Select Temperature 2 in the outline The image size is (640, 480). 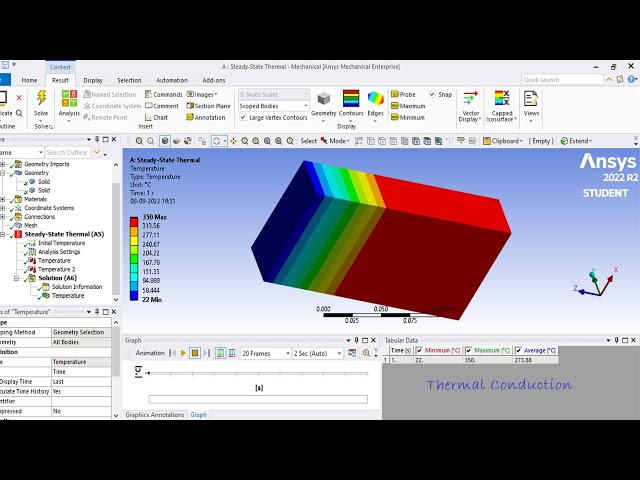pyautogui.click(x=57, y=269)
